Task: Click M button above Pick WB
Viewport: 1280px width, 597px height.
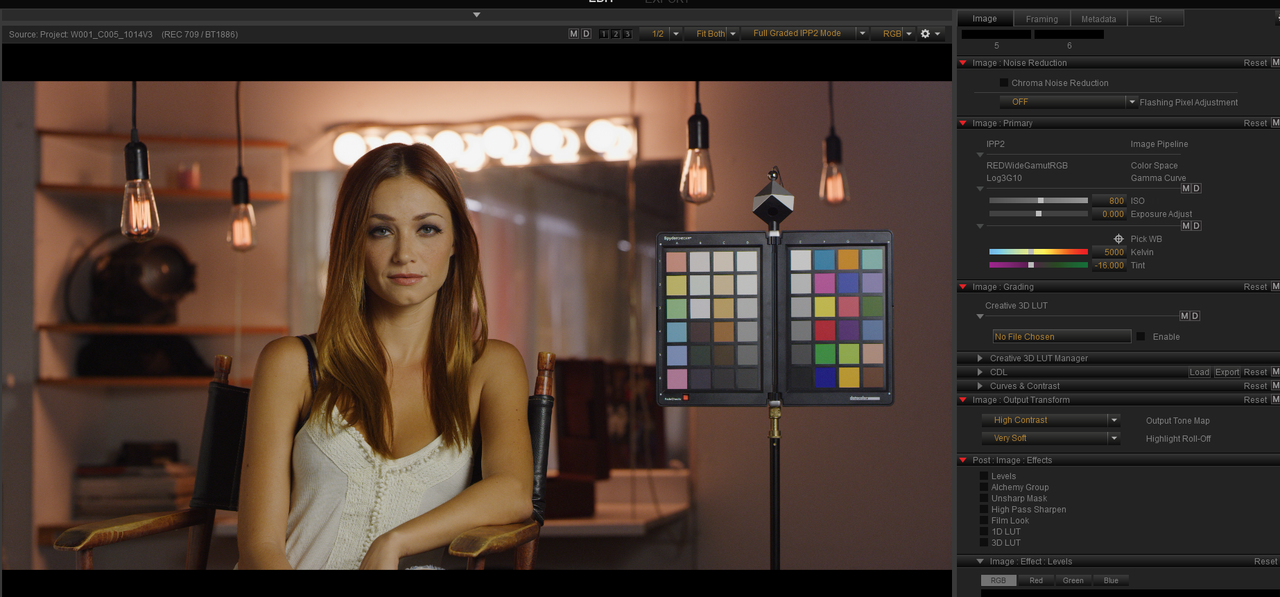Action: 1186,226
